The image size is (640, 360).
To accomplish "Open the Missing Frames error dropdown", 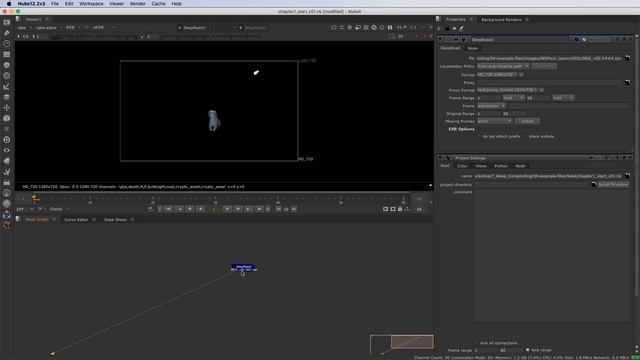I will tap(494, 121).
